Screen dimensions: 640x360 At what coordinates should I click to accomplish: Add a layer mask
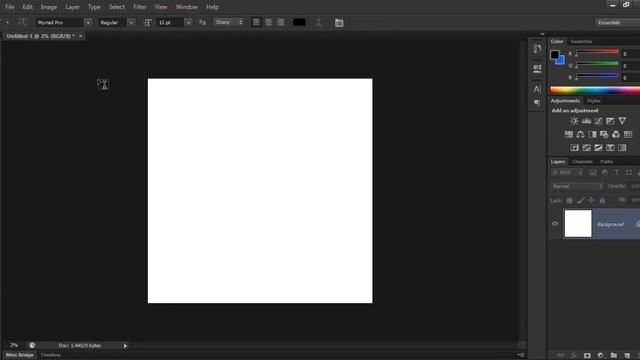pos(587,356)
